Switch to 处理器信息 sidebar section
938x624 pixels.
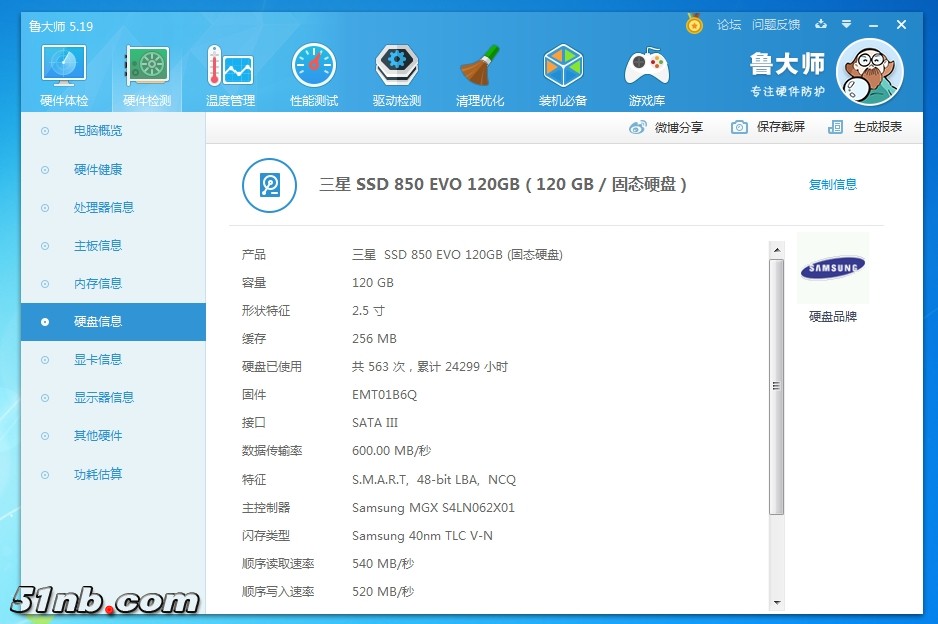click(x=103, y=208)
